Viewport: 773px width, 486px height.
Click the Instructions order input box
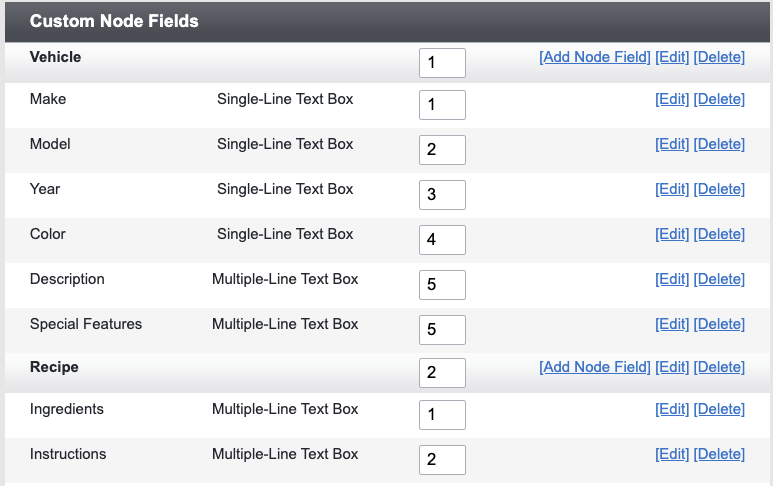[442, 460]
